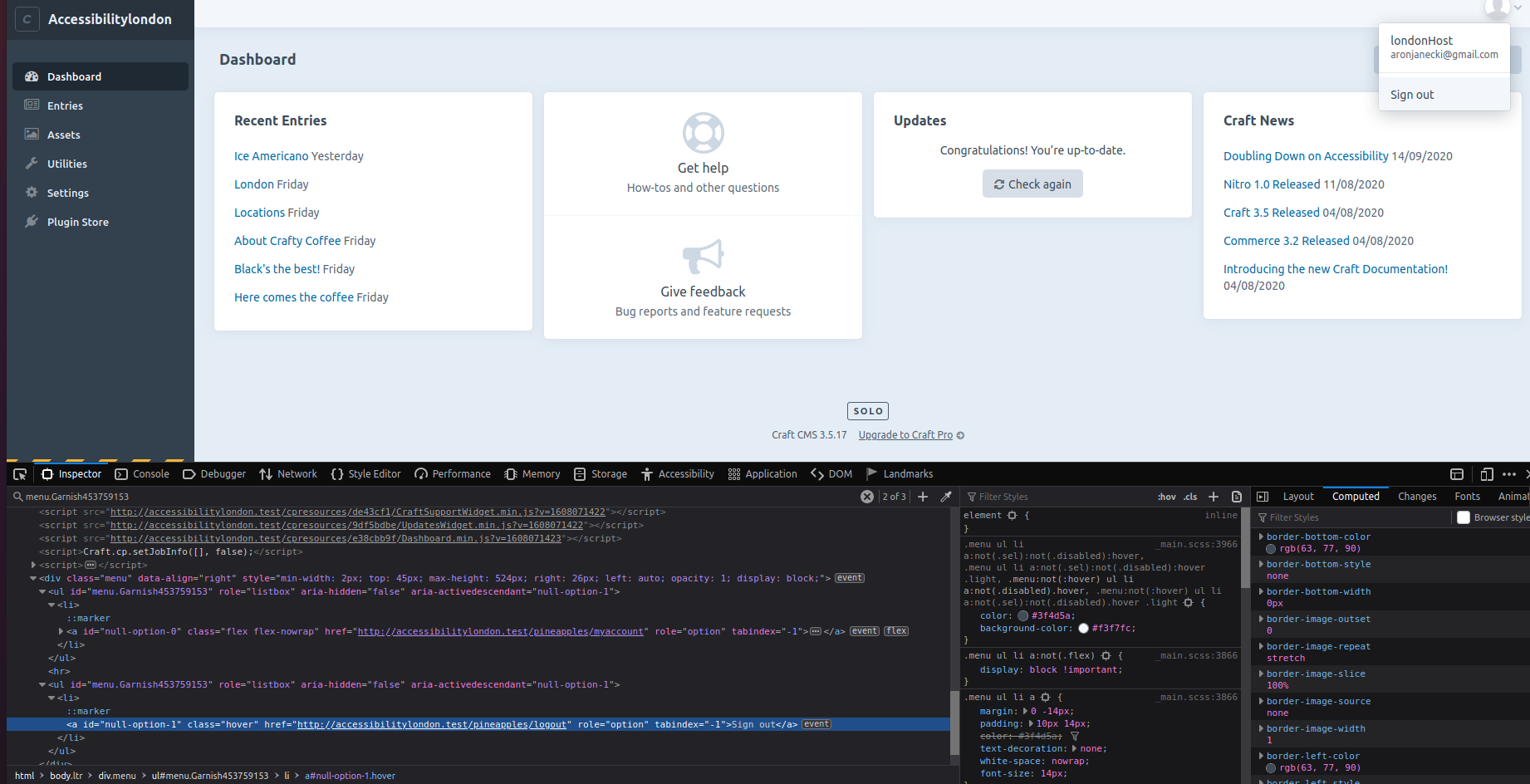Click selector highlighter icon for .menu ul li a rule
Image resolution: width=1530 pixels, height=784 pixels.
tap(1046, 698)
